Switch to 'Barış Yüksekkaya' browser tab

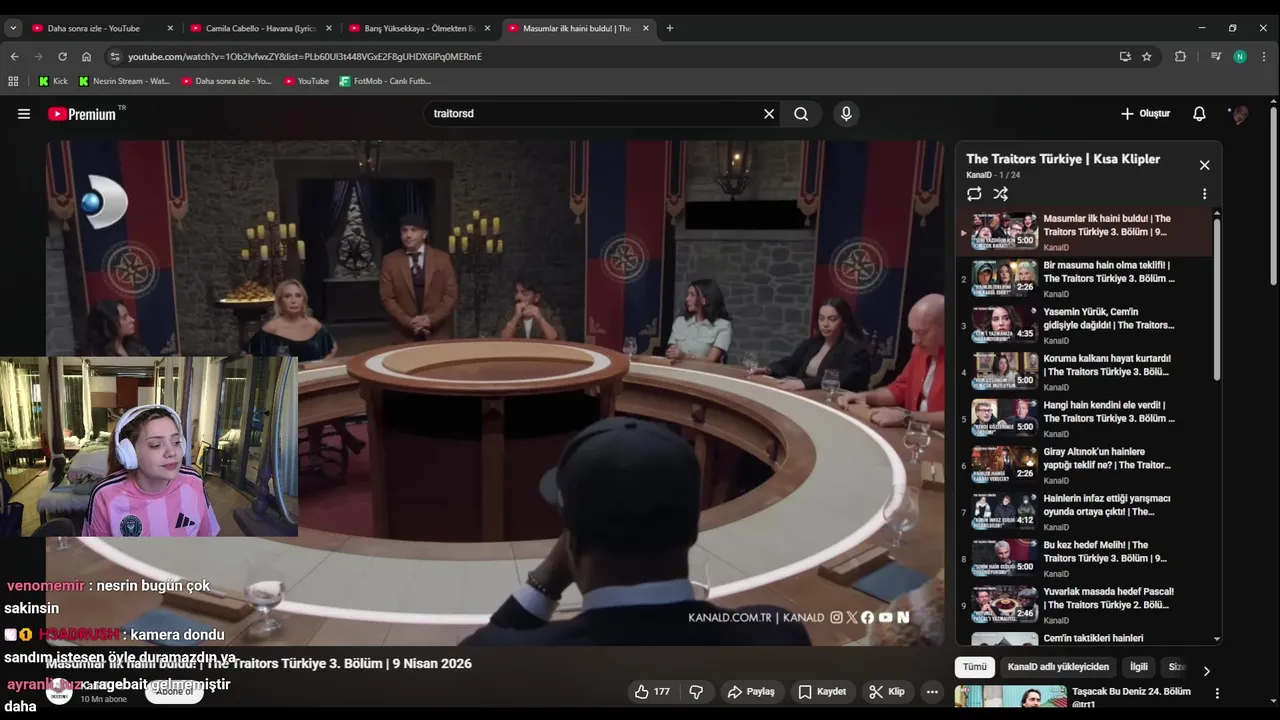click(419, 28)
